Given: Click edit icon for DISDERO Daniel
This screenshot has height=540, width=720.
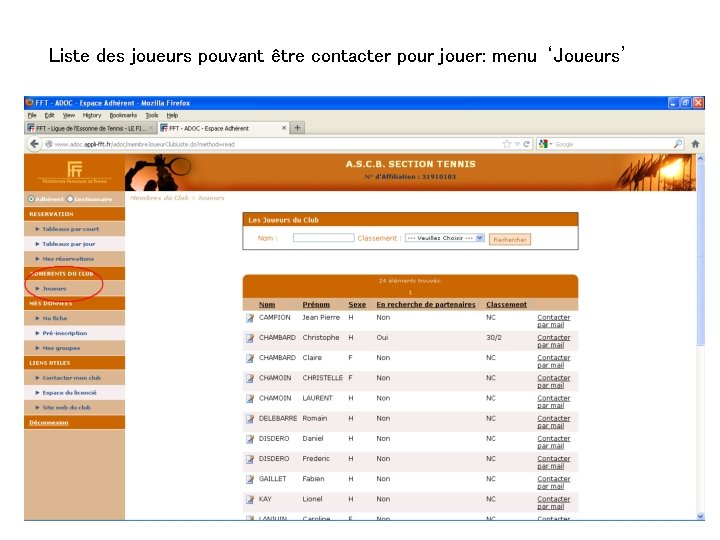Looking at the screenshot, I should pyautogui.click(x=250, y=439).
